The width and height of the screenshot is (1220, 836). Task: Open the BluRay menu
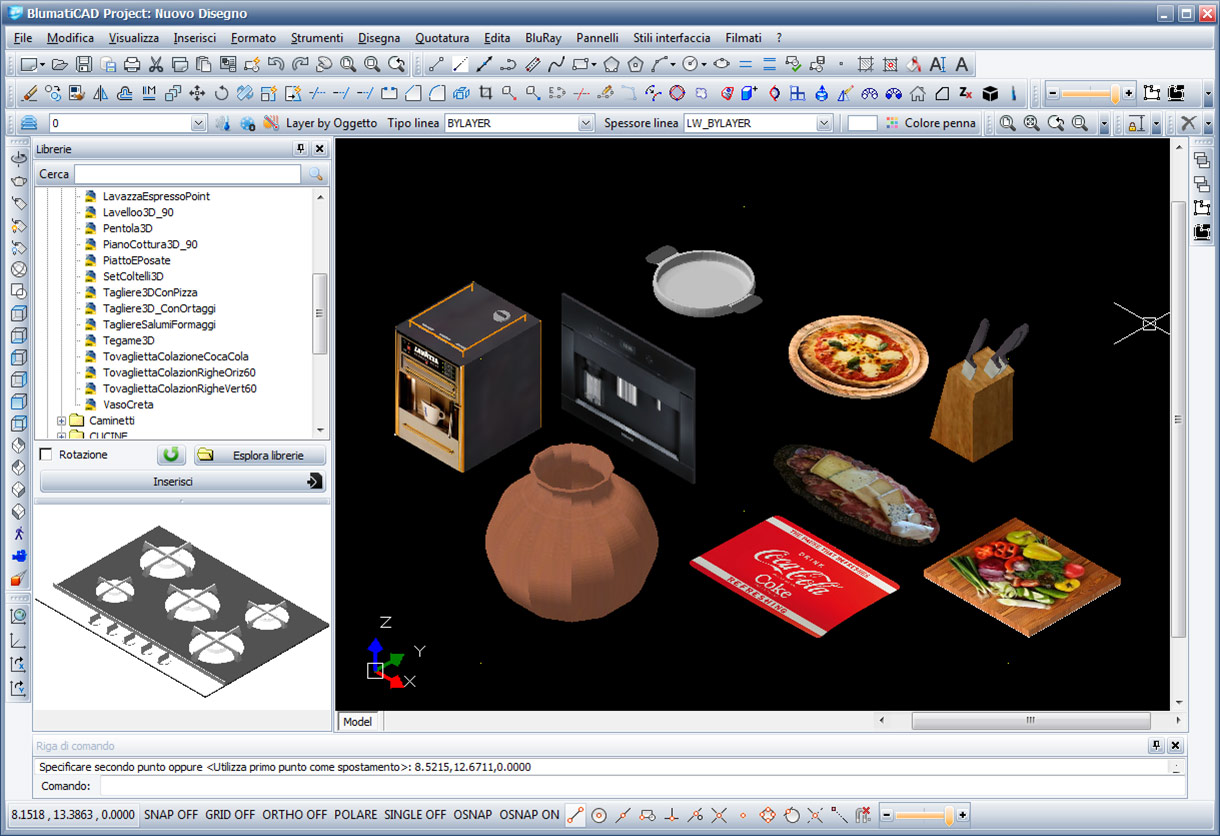coord(543,38)
